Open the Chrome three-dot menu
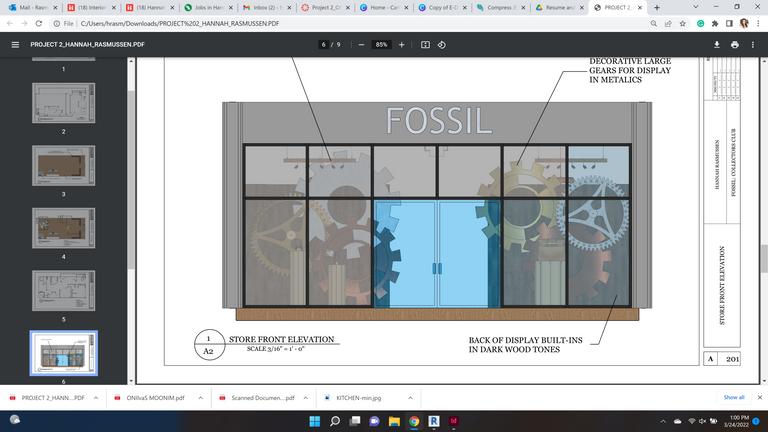This screenshot has width=768, height=432. 758,24
